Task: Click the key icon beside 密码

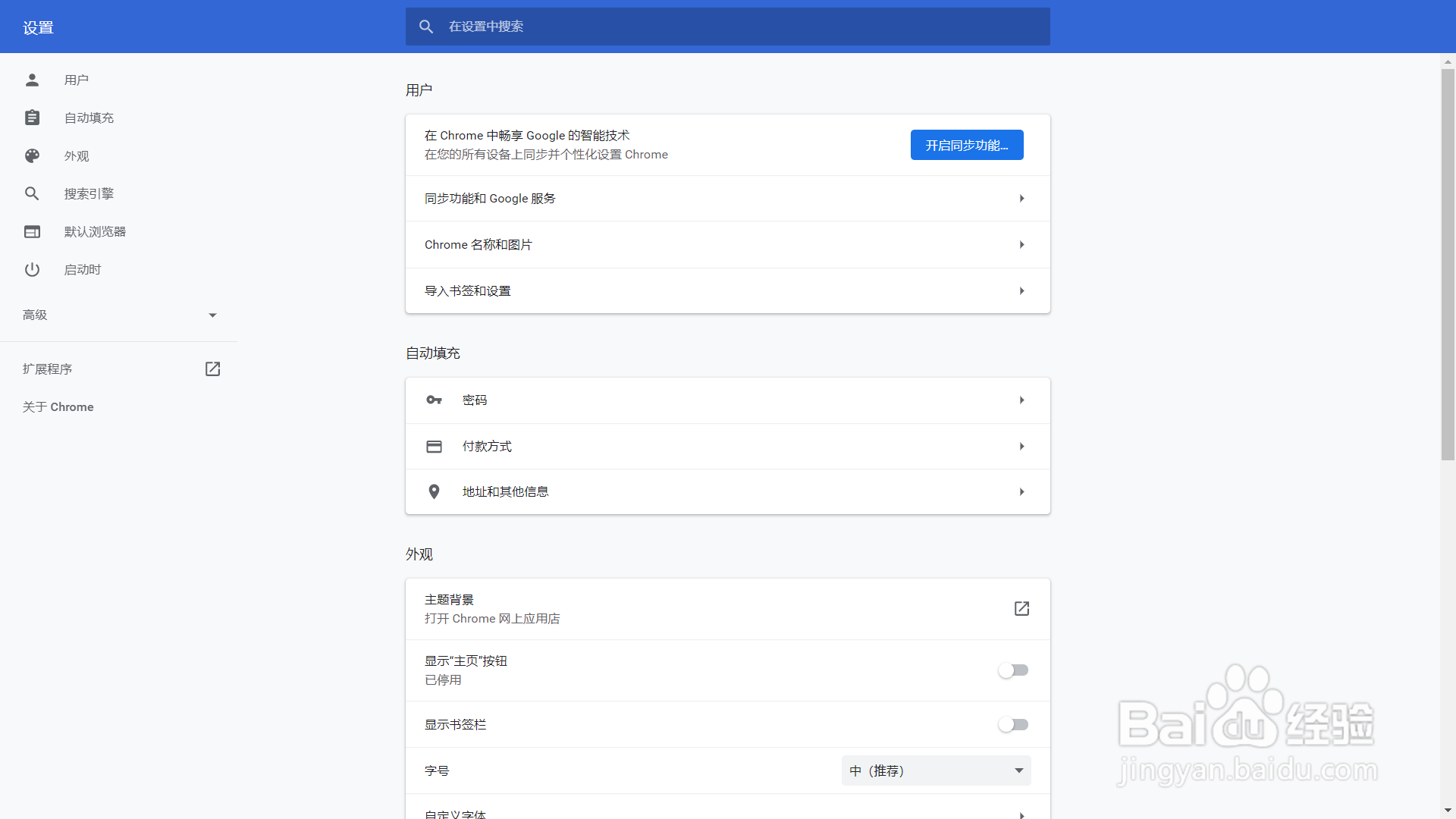Action: (434, 400)
